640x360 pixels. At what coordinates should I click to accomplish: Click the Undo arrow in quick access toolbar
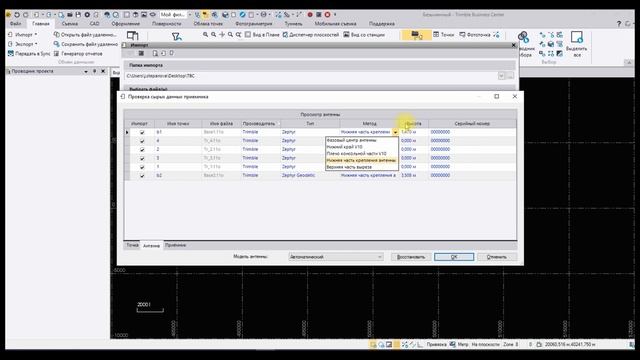click(17, 15)
